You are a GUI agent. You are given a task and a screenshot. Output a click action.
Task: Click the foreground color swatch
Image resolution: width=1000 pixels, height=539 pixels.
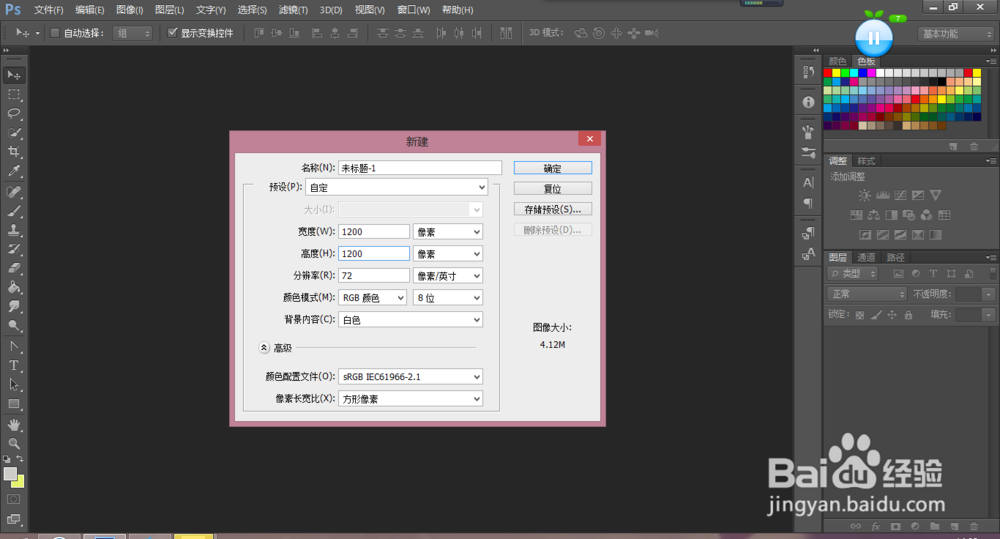pos(10,474)
